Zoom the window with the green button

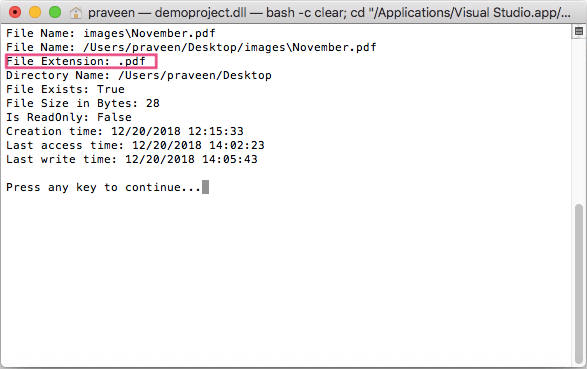pyautogui.click(x=55, y=12)
